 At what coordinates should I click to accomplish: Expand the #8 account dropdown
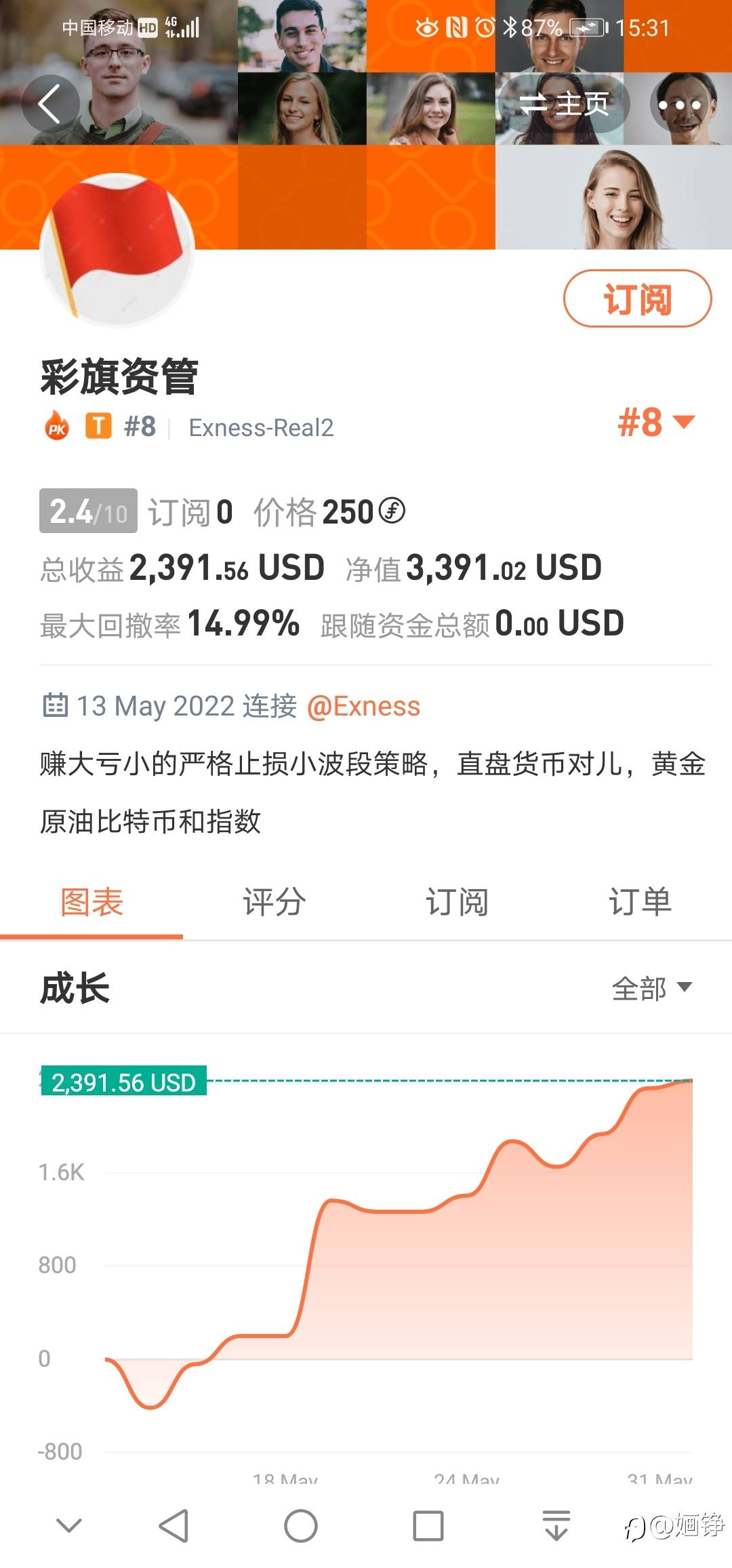point(655,423)
